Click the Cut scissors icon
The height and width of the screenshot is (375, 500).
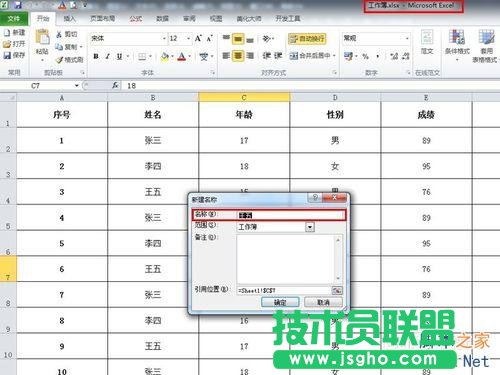(x=59, y=34)
